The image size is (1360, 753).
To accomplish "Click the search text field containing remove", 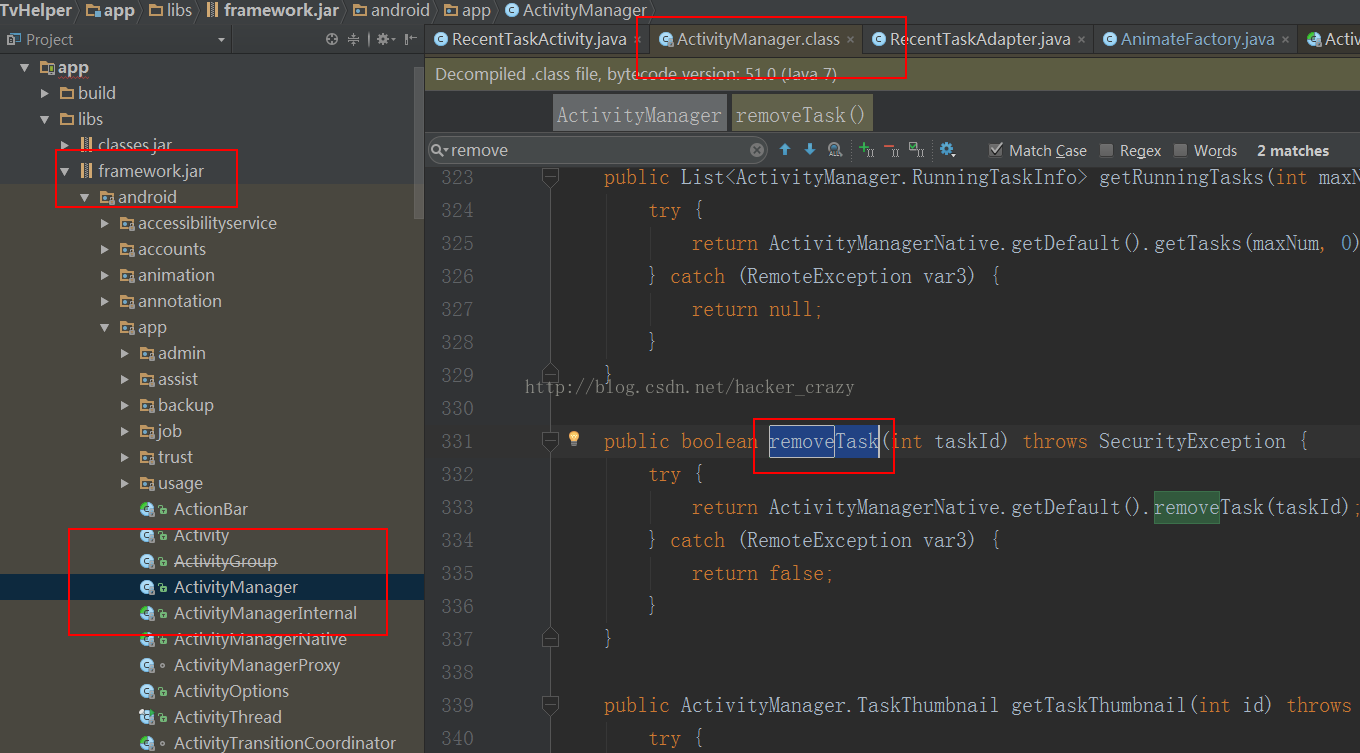I will 598,150.
